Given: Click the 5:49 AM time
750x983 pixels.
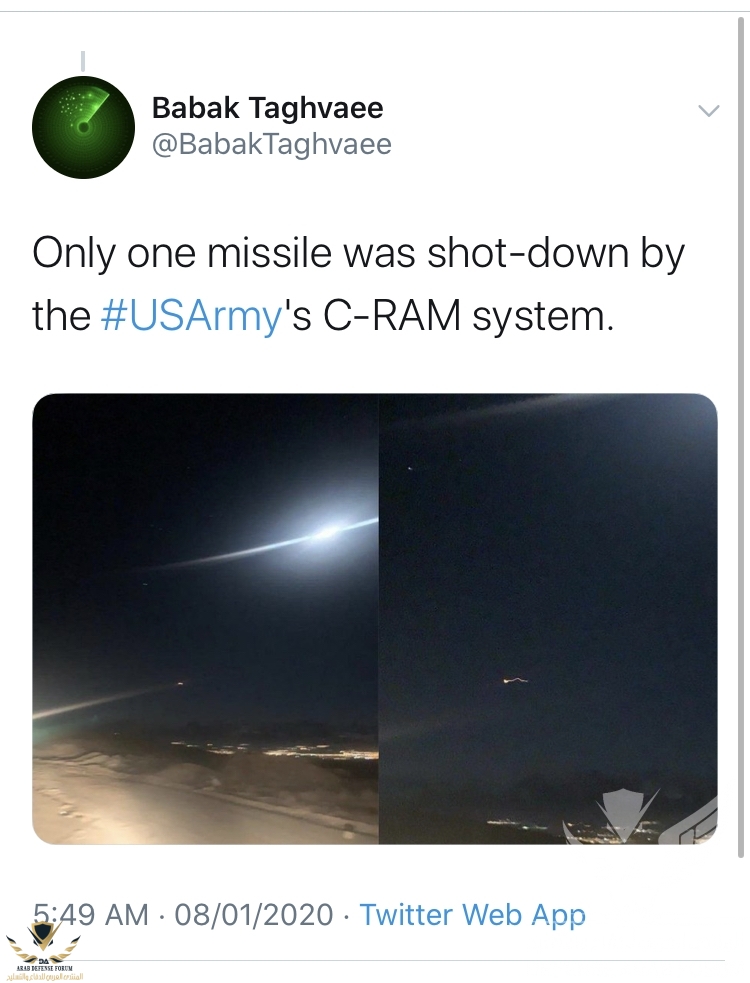Looking at the screenshot, I should pyautogui.click(x=90, y=914).
